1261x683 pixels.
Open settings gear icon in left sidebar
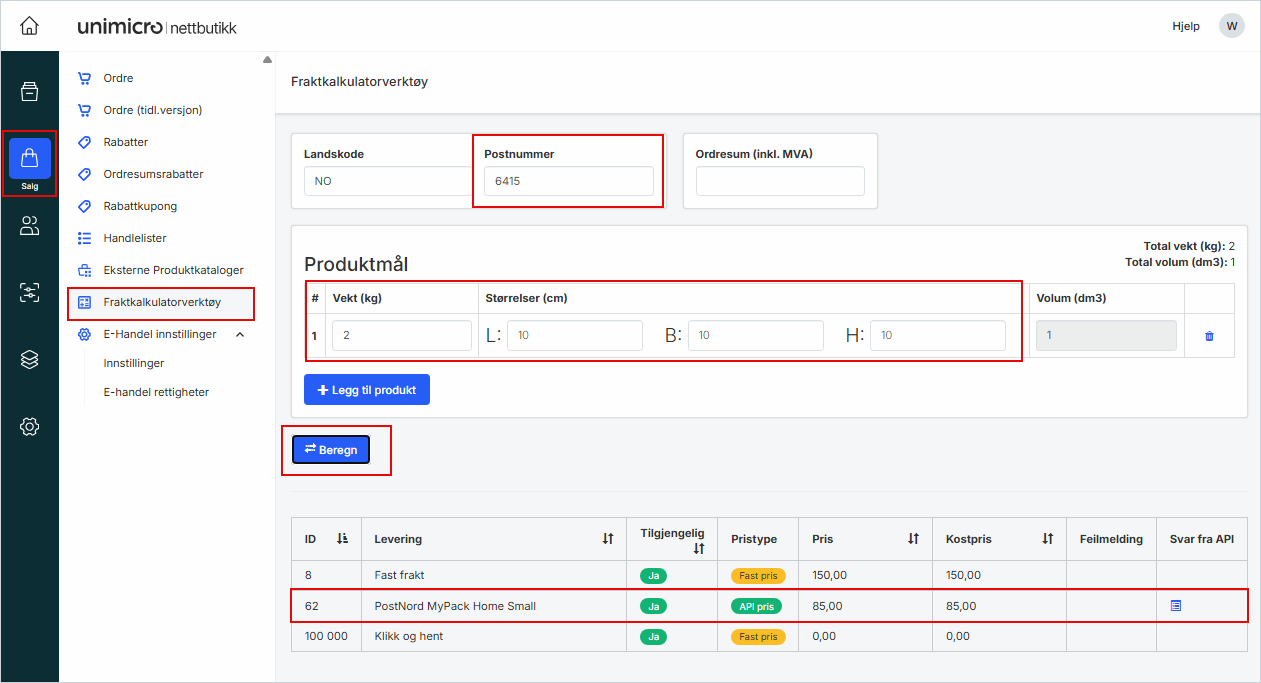tap(29, 427)
